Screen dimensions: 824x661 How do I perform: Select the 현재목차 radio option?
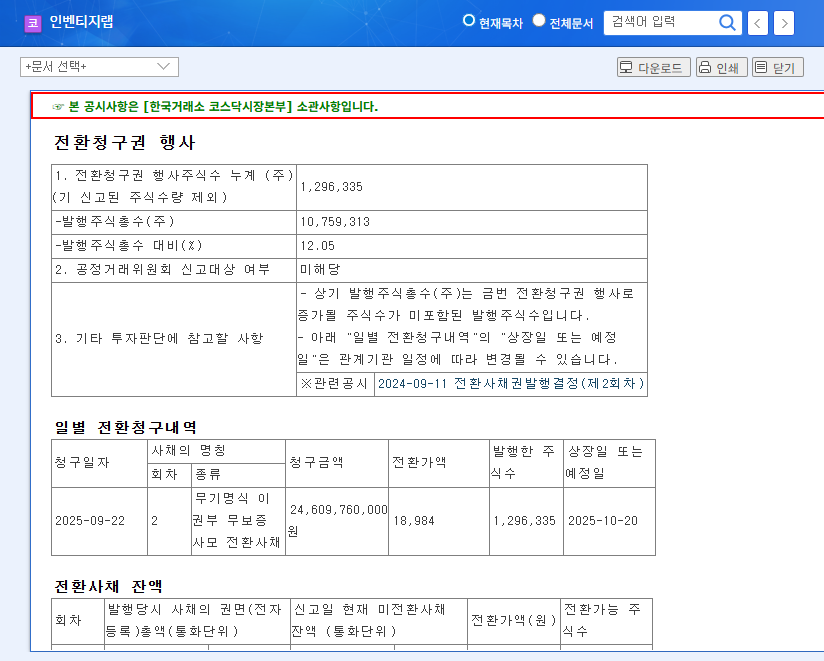point(468,20)
